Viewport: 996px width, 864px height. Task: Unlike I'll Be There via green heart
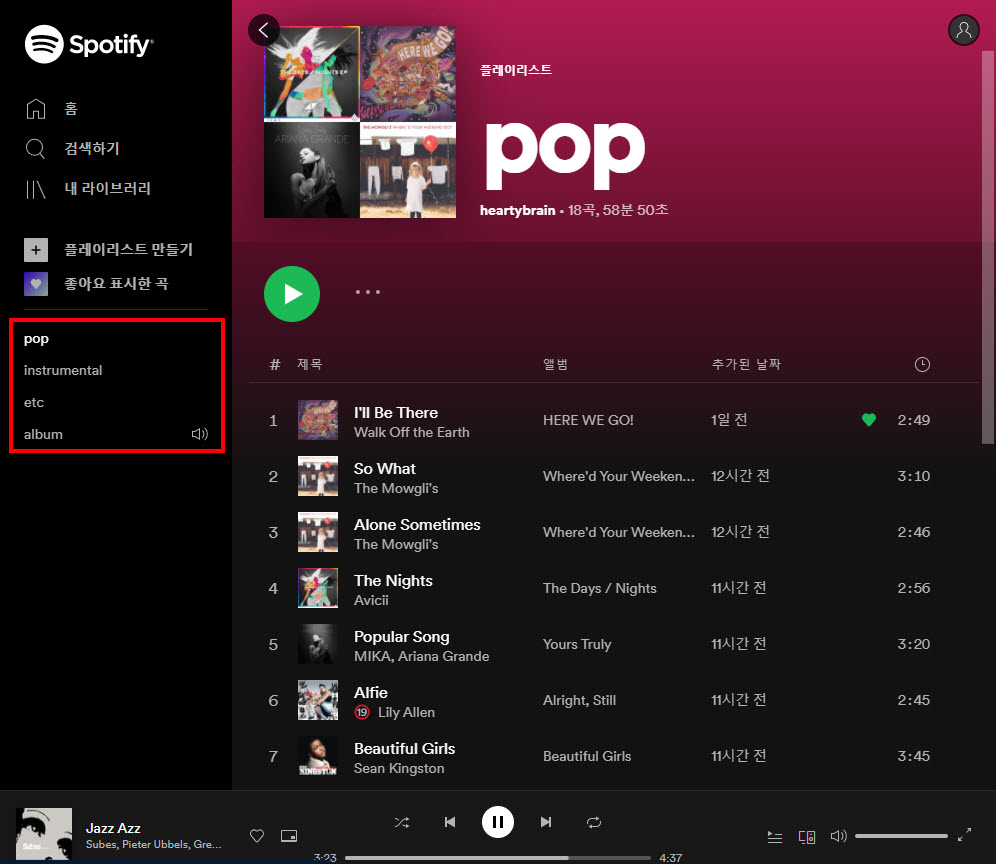pos(868,420)
